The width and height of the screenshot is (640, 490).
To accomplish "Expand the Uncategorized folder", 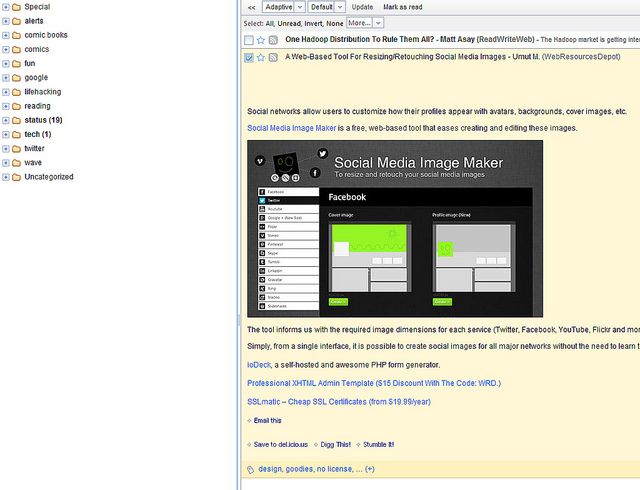I will pyautogui.click(x=6, y=177).
